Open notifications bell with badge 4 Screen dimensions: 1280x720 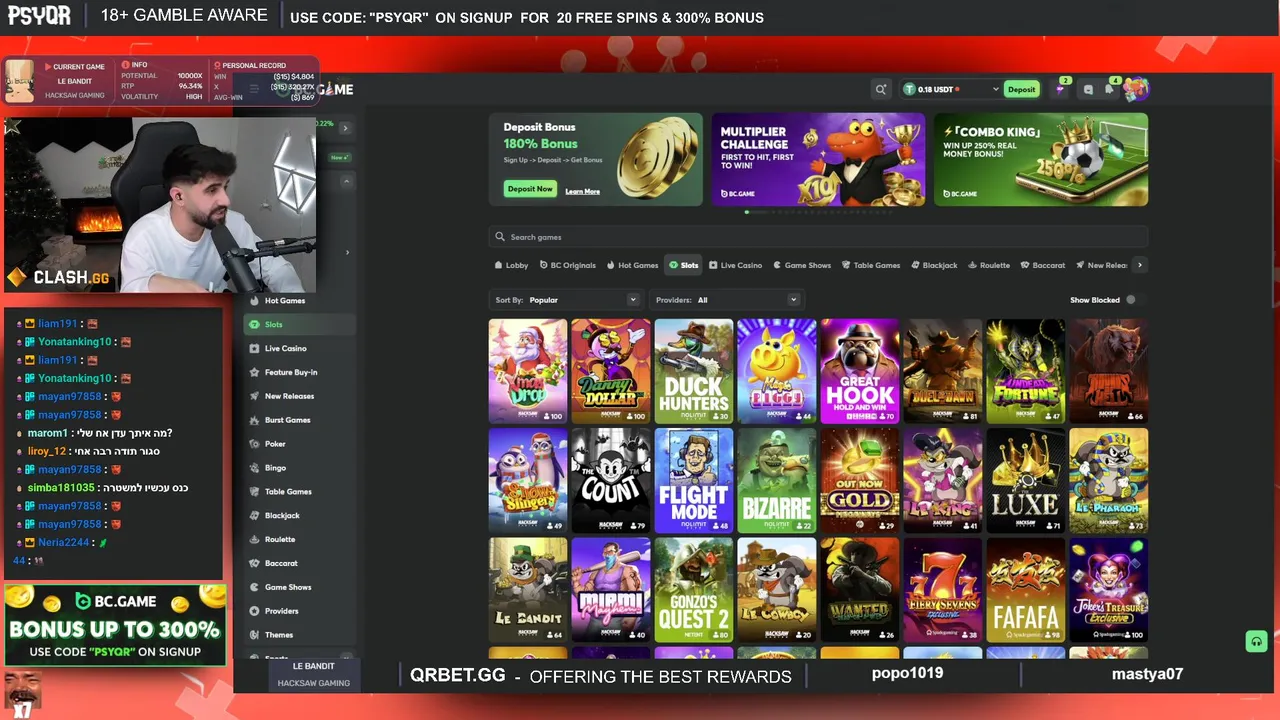(x=1109, y=88)
